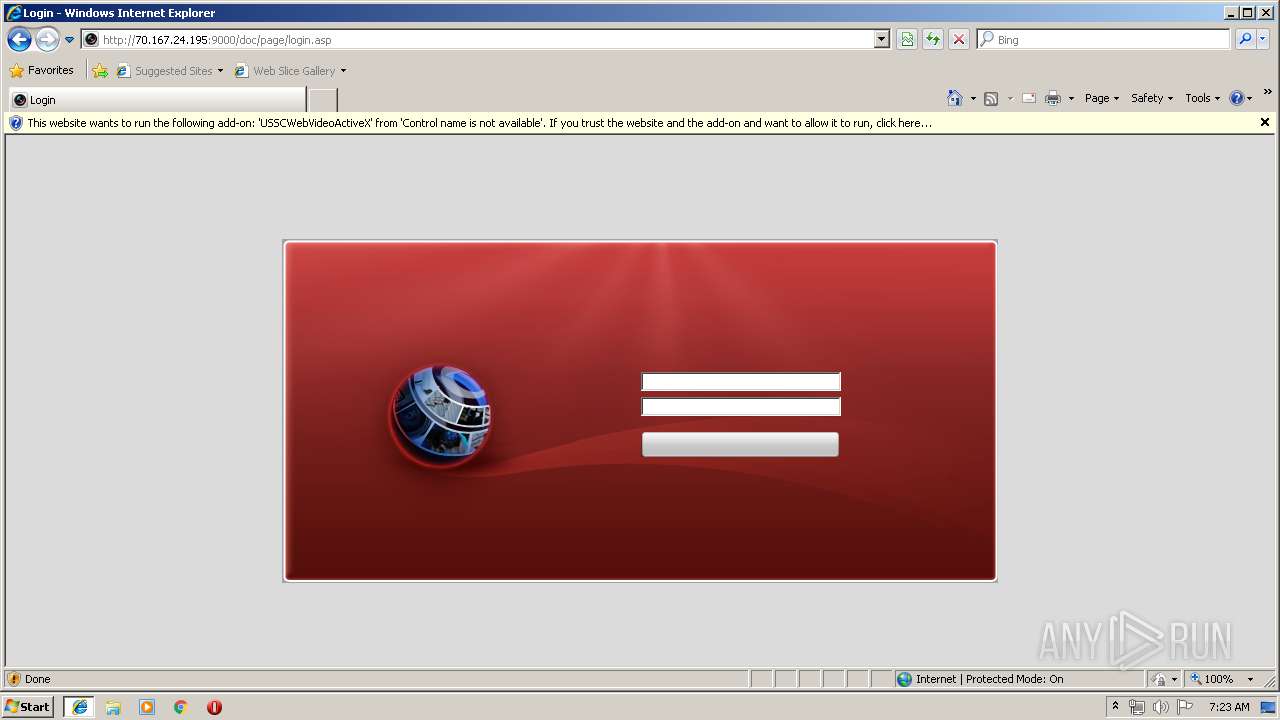Image resolution: width=1280 pixels, height=720 pixels.
Task: Expand the printer options dropdown arrow
Action: click(1071, 98)
